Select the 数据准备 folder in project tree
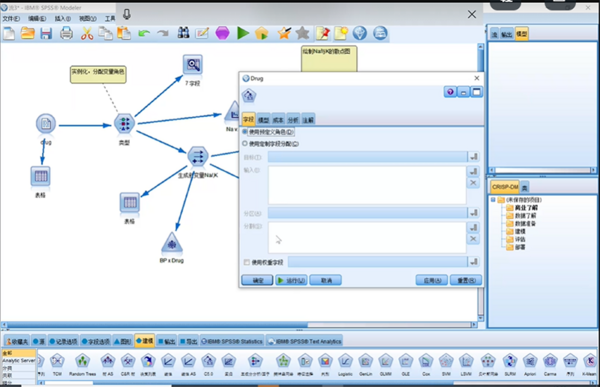The image size is (600, 387). (x=525, y=224)
